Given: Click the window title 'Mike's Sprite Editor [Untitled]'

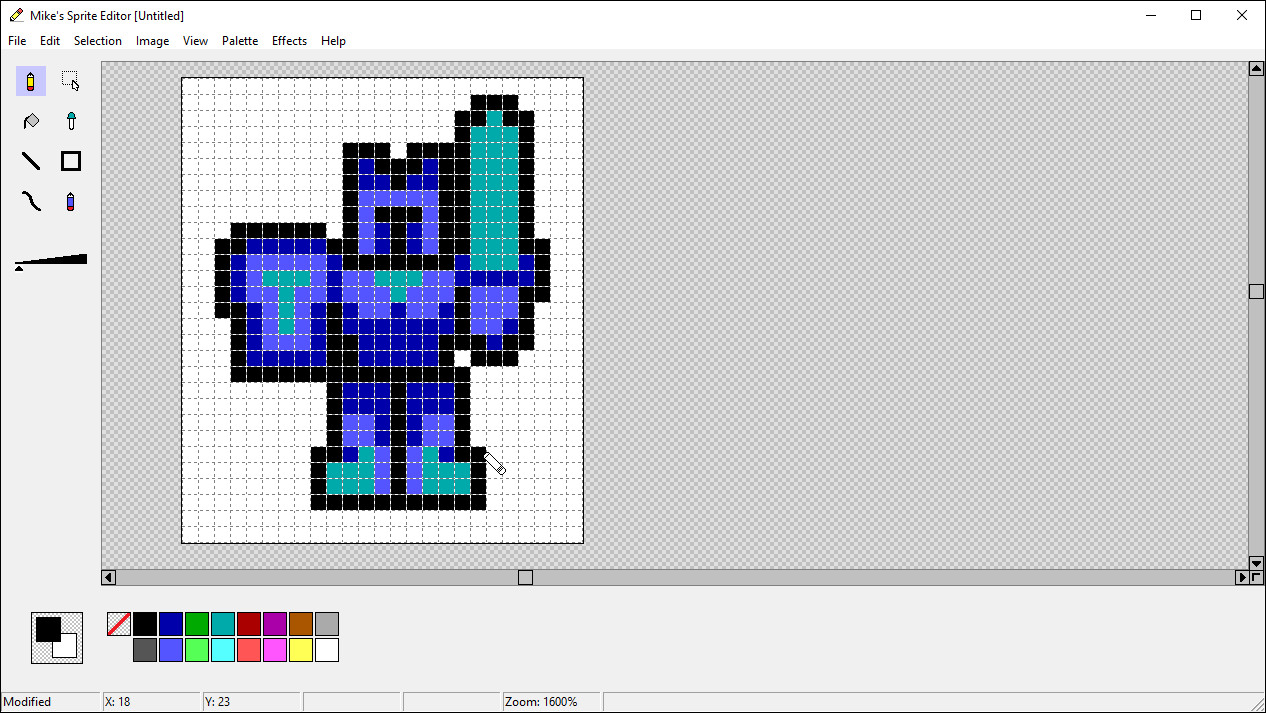Looking at the screenshot, I should coord(107,16).
